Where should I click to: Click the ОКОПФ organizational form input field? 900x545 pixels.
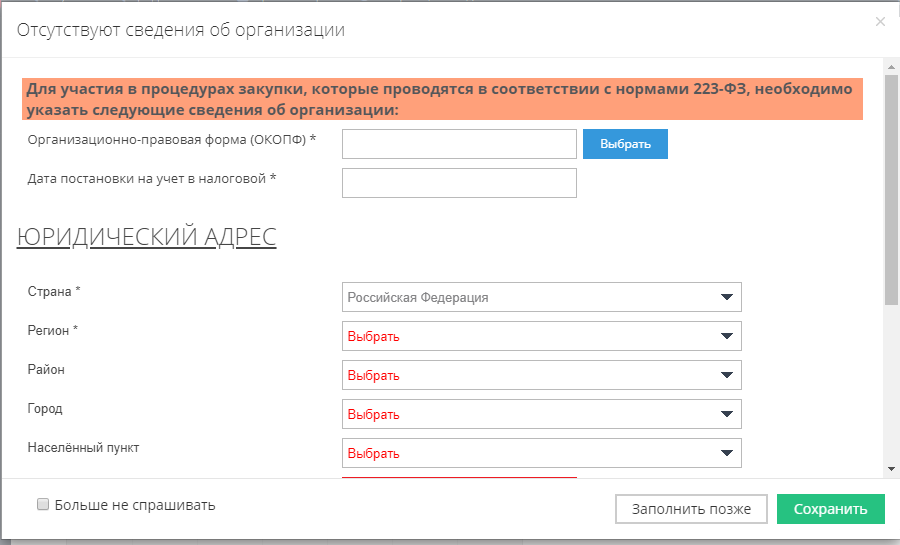(x=459, y=144)
